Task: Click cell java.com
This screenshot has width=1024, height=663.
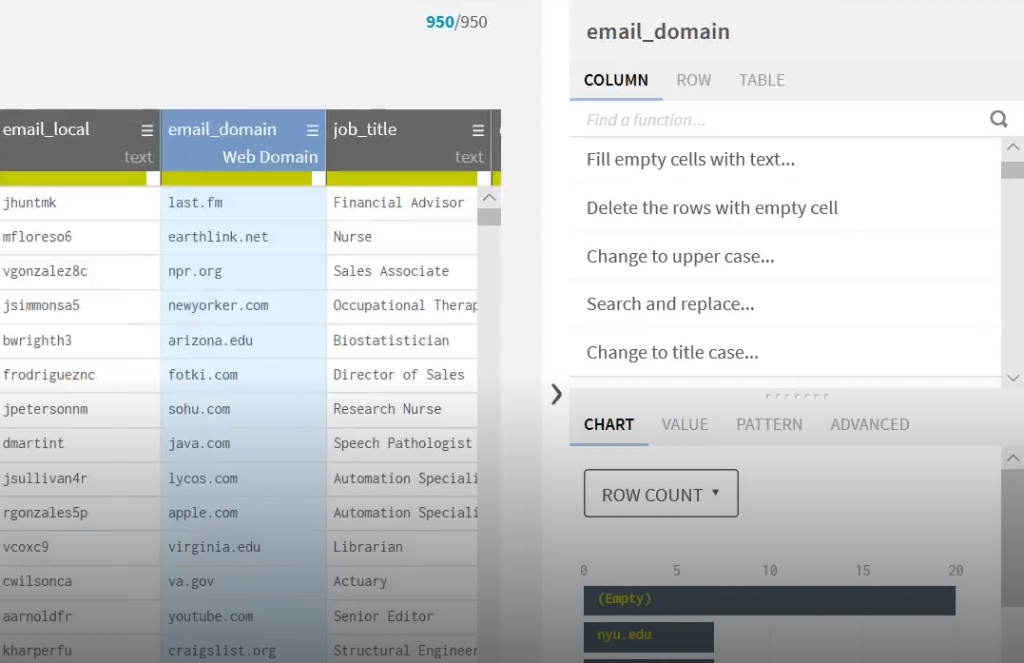Action: (243, 444)
